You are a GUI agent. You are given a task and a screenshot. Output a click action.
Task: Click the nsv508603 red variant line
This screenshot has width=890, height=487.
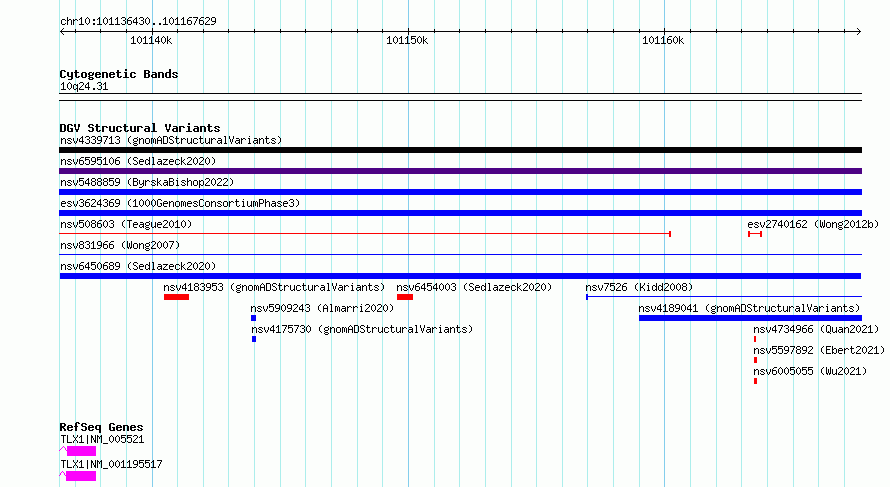click(x=366, y=234)
